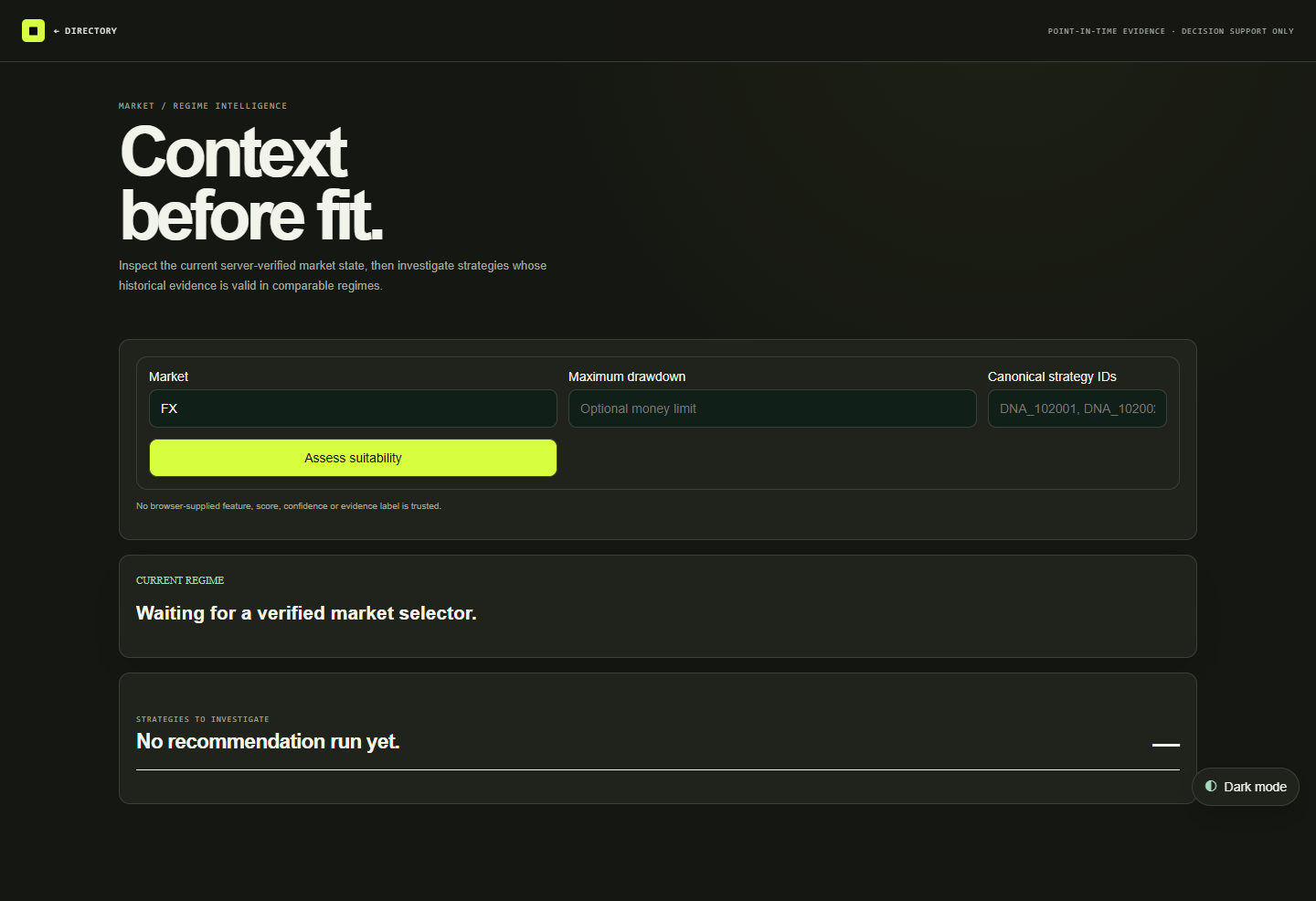Toggle the Dark mode switch
Viewport: 1316px width, 901px height.
click(1245, 787)
